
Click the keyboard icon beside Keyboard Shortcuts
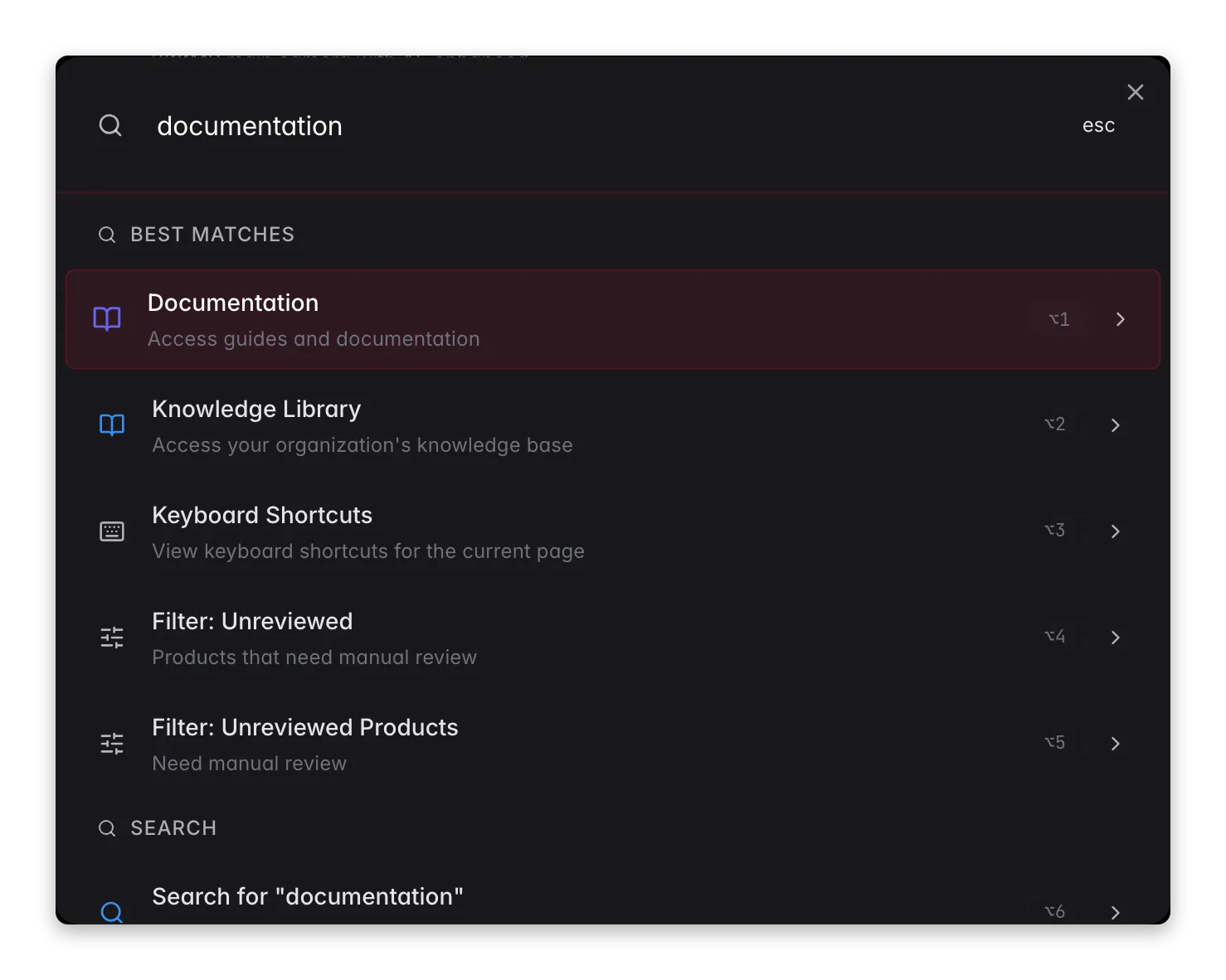(x=112, y=531)
